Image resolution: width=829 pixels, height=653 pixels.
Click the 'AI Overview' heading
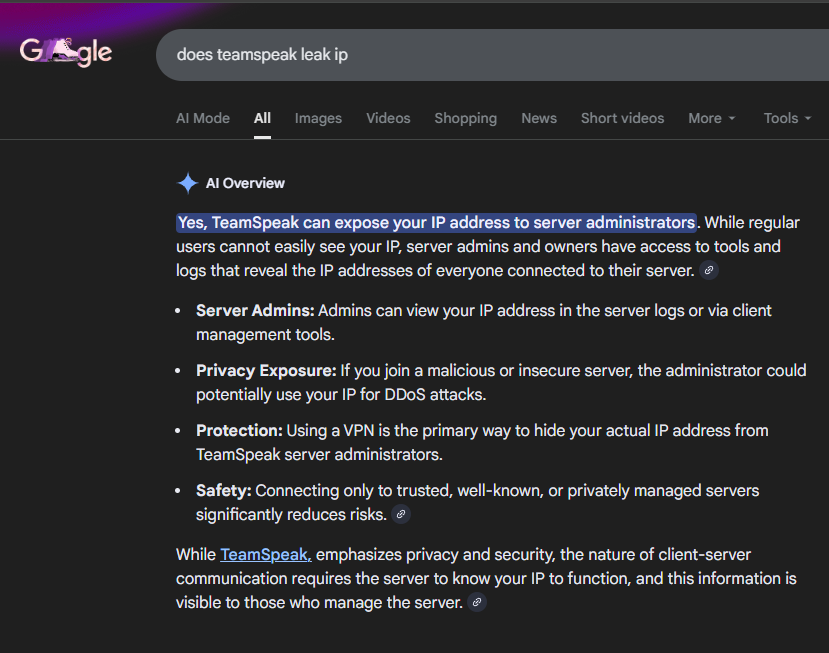tap(245, 183)
